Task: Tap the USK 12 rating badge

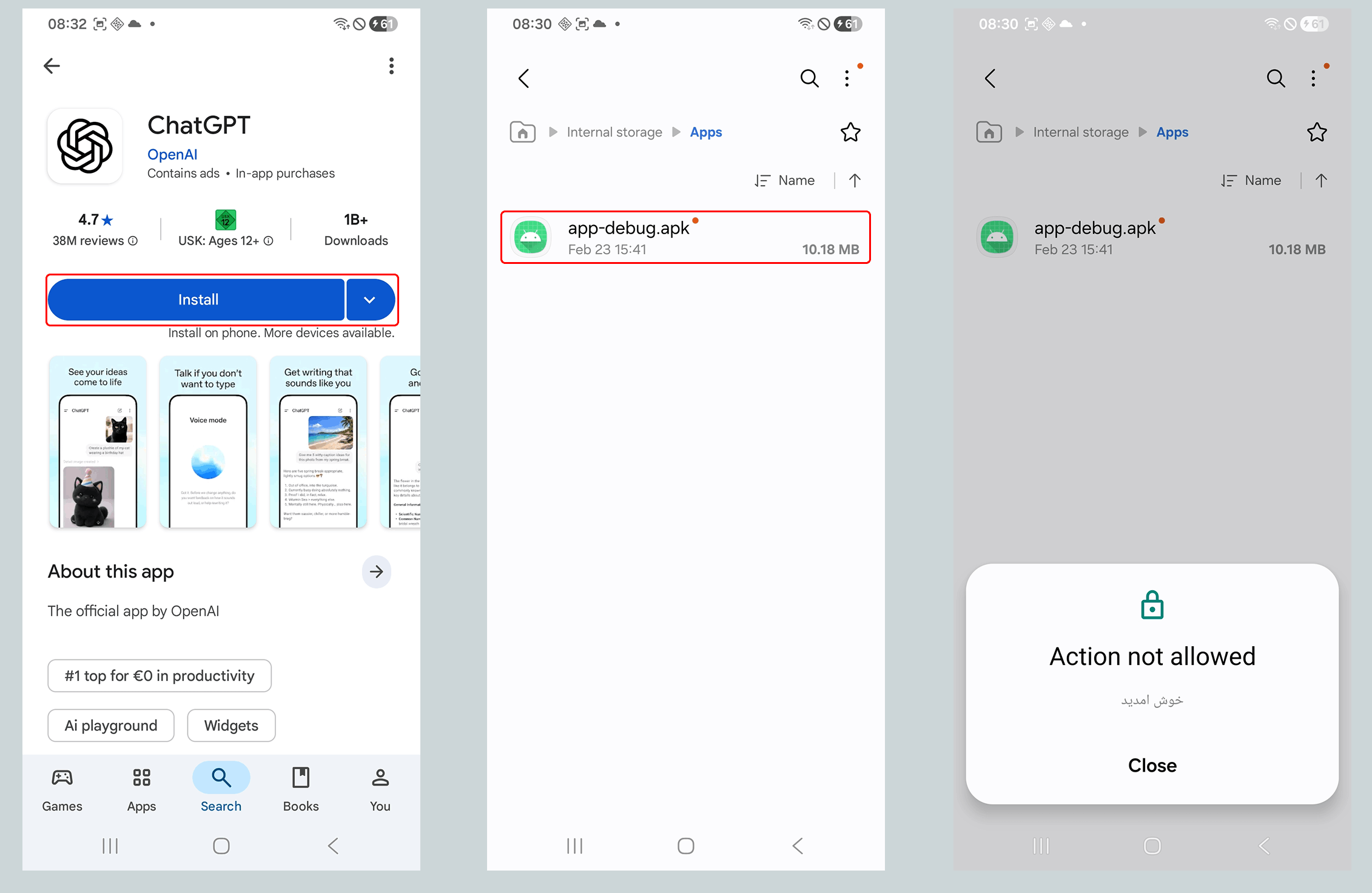Action: [226, 220]
